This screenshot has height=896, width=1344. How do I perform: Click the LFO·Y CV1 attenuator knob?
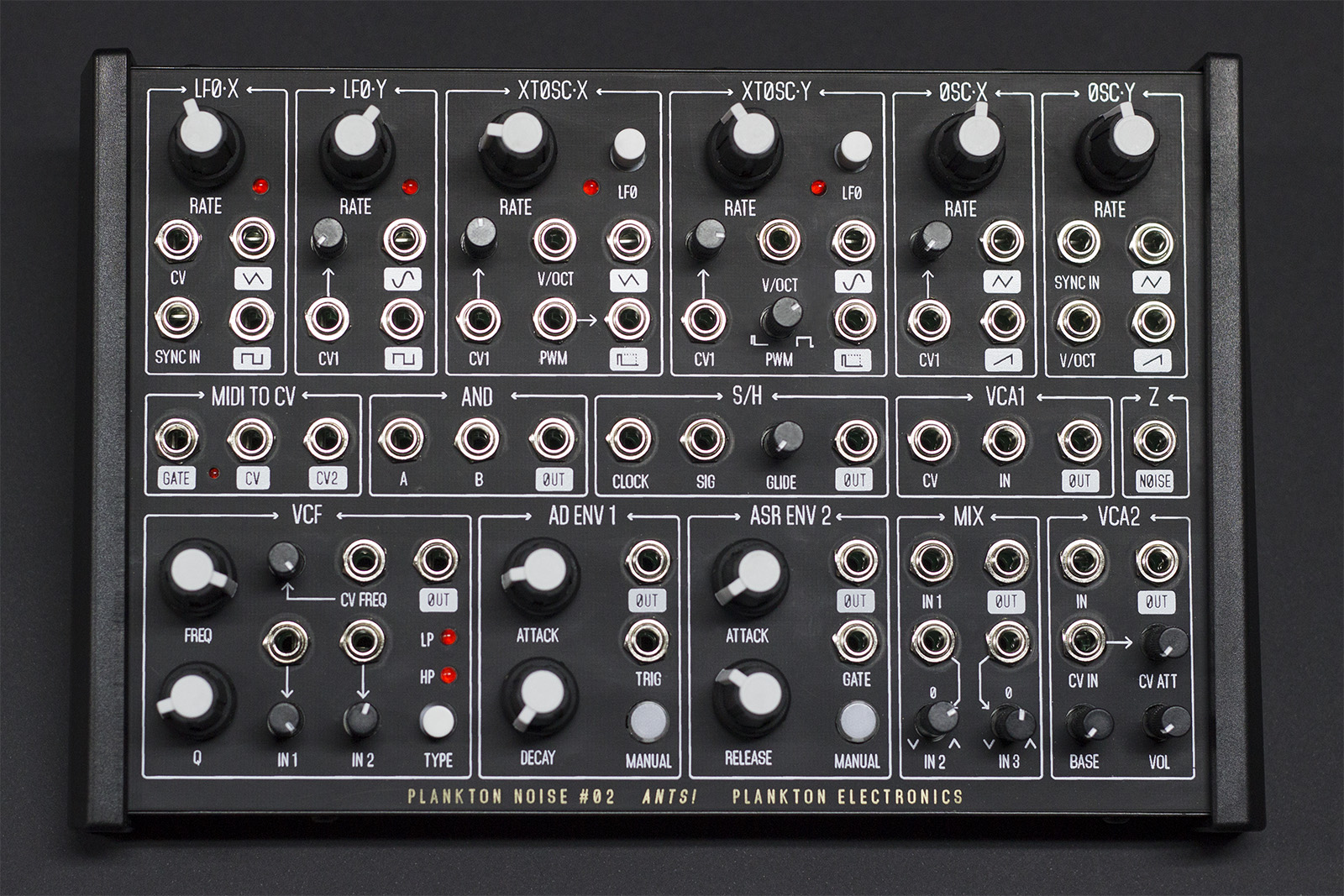(x=328, y=237)
